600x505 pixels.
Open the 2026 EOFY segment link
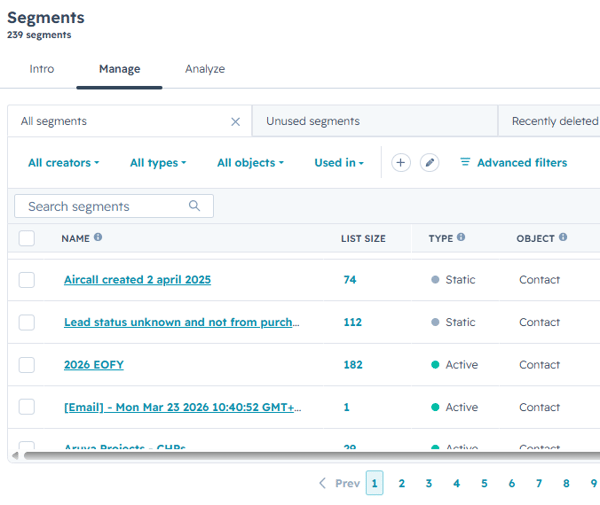pos(94,365)
